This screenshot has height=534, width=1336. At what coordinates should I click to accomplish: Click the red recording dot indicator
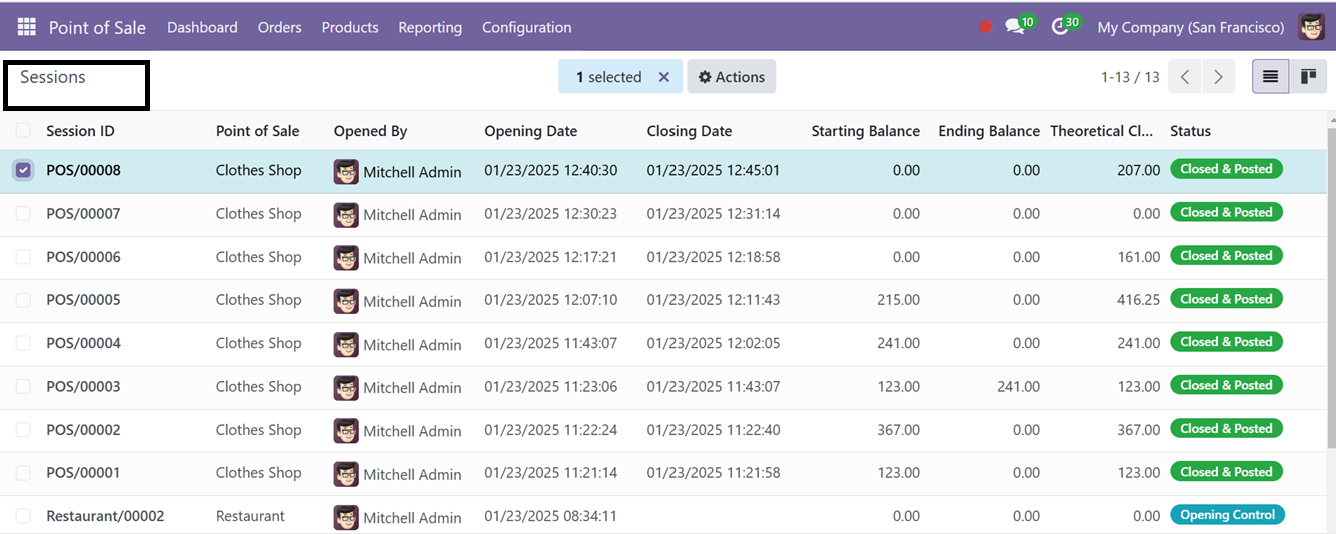pos(985,27)
